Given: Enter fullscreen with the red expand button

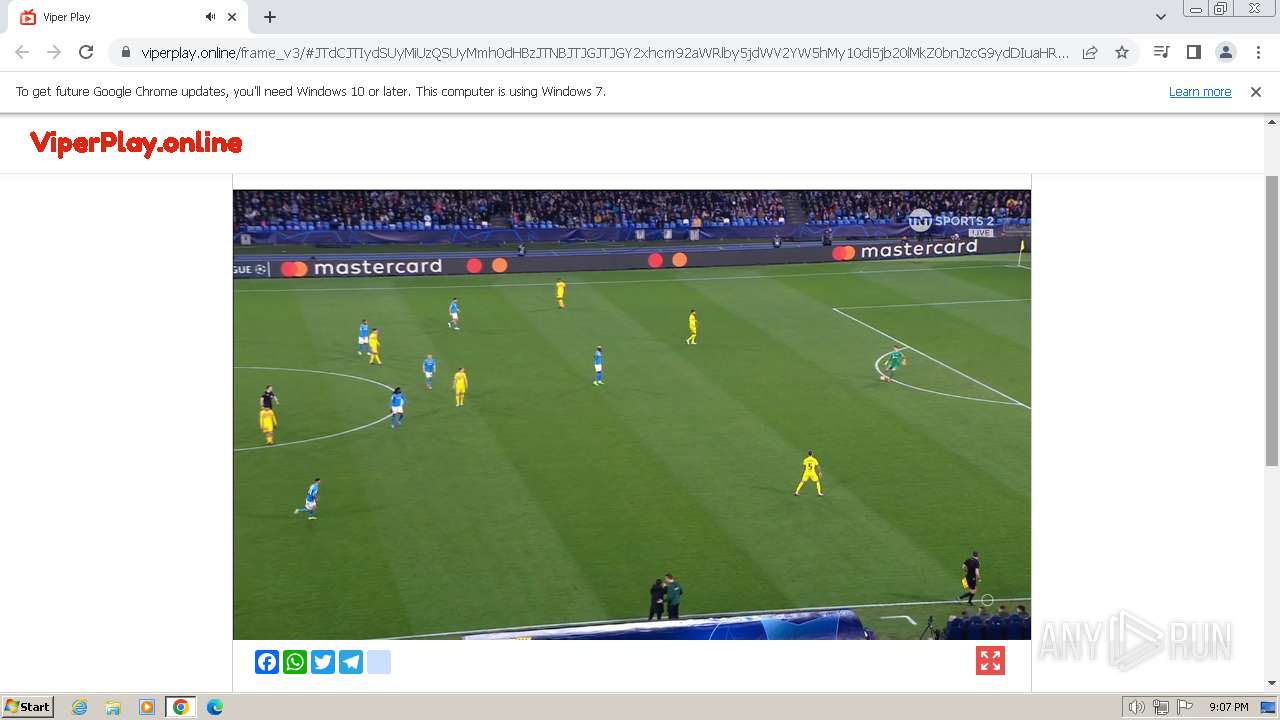Looking at the screenshot, I should pos(990,661).
